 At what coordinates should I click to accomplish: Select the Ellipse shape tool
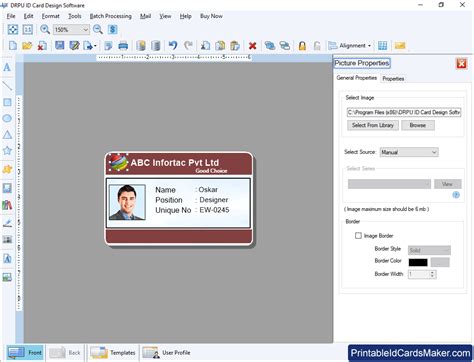[x=7, y=118]
